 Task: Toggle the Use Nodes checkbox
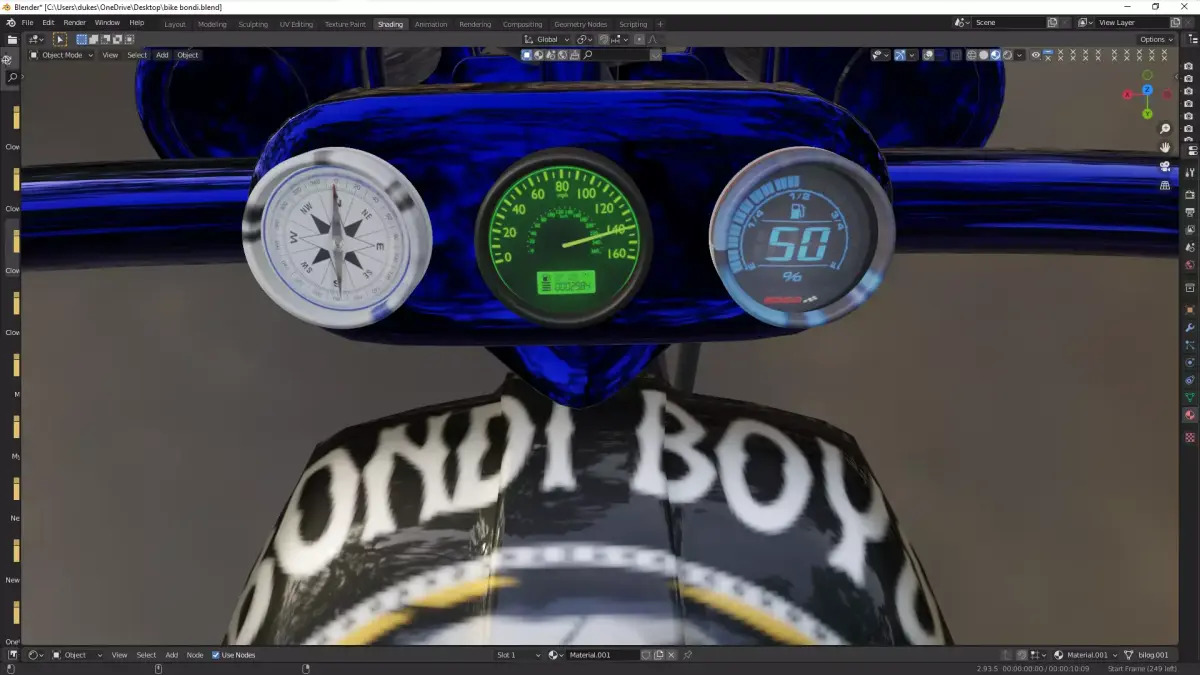coord(216,655)
